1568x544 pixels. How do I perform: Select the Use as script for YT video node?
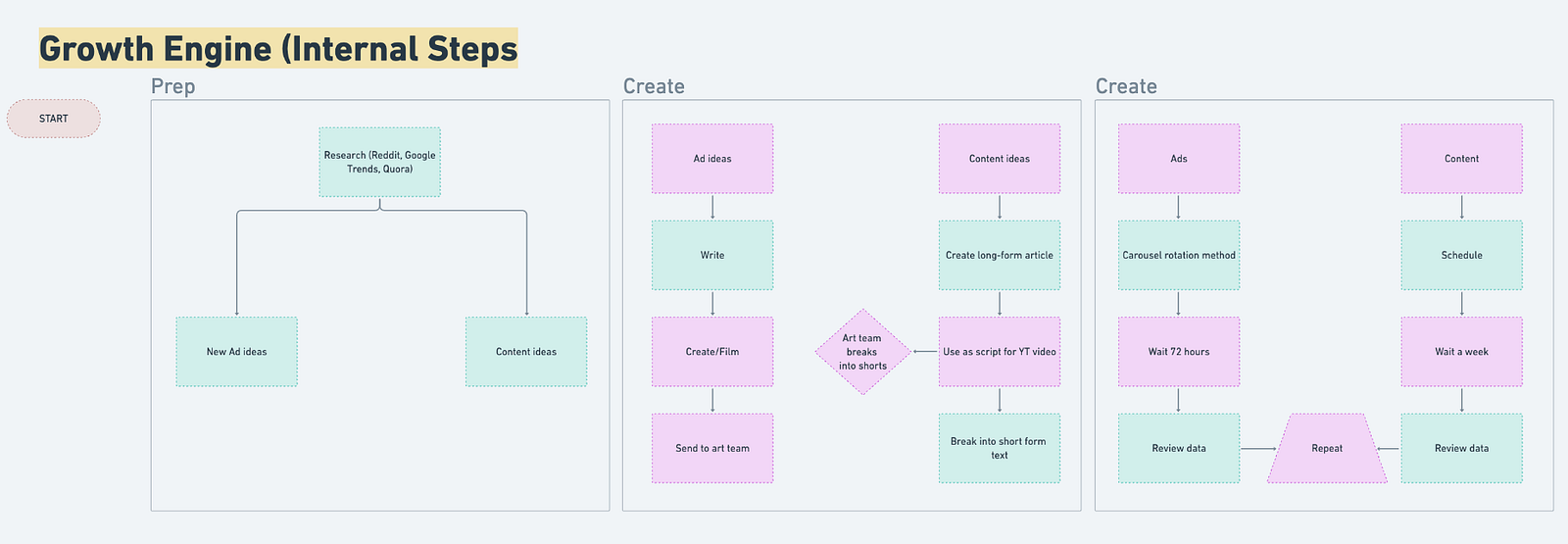pyautogui.click(x=1000, y=352)
